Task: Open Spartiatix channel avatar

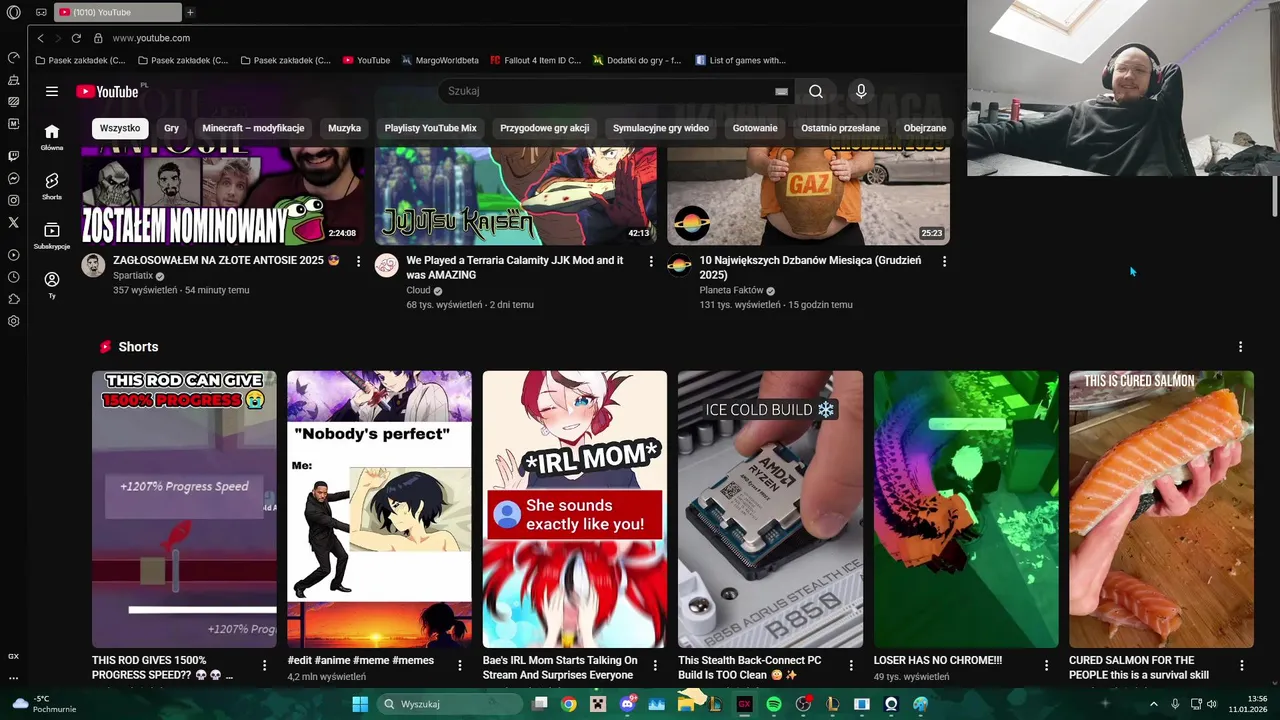Action: 93,265
